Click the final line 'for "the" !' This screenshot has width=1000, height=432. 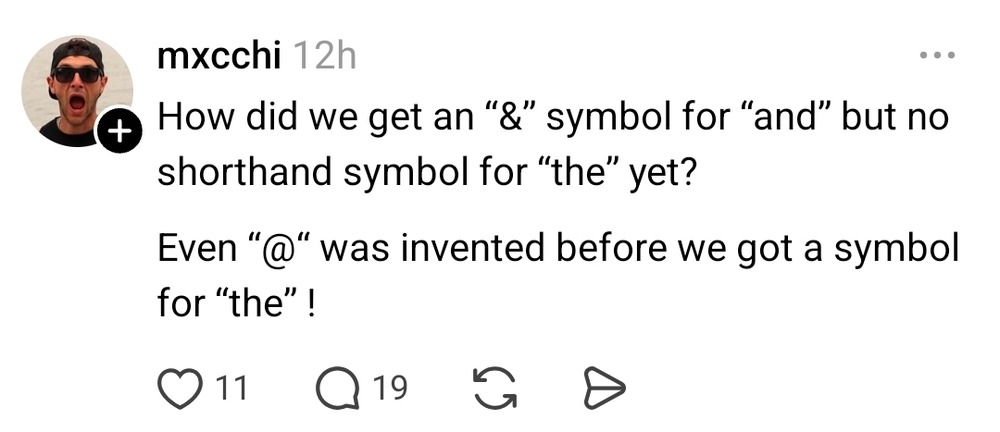coord(237,300)
